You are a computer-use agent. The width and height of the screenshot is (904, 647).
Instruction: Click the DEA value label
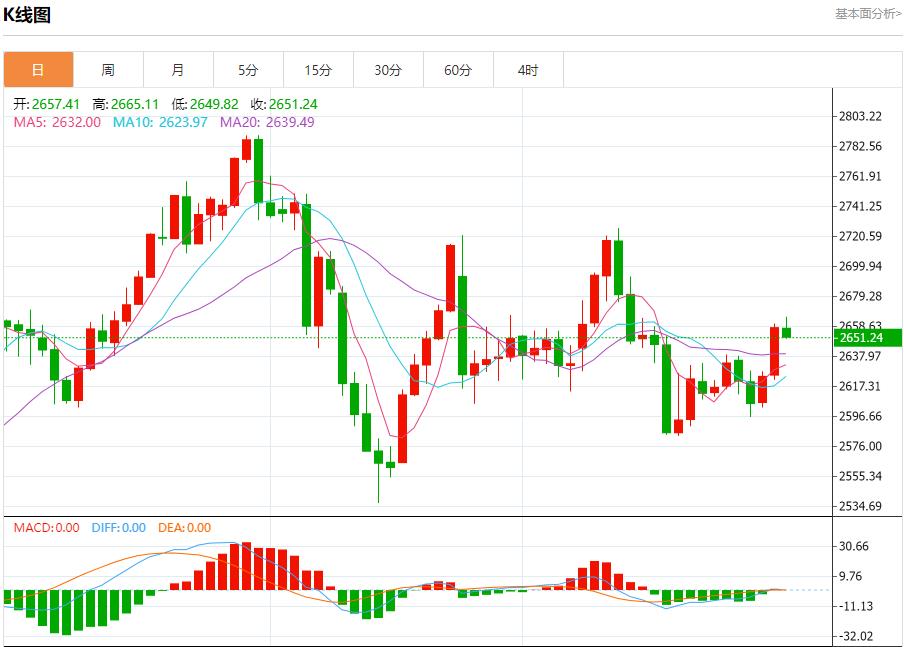click(x=184, y=527)
